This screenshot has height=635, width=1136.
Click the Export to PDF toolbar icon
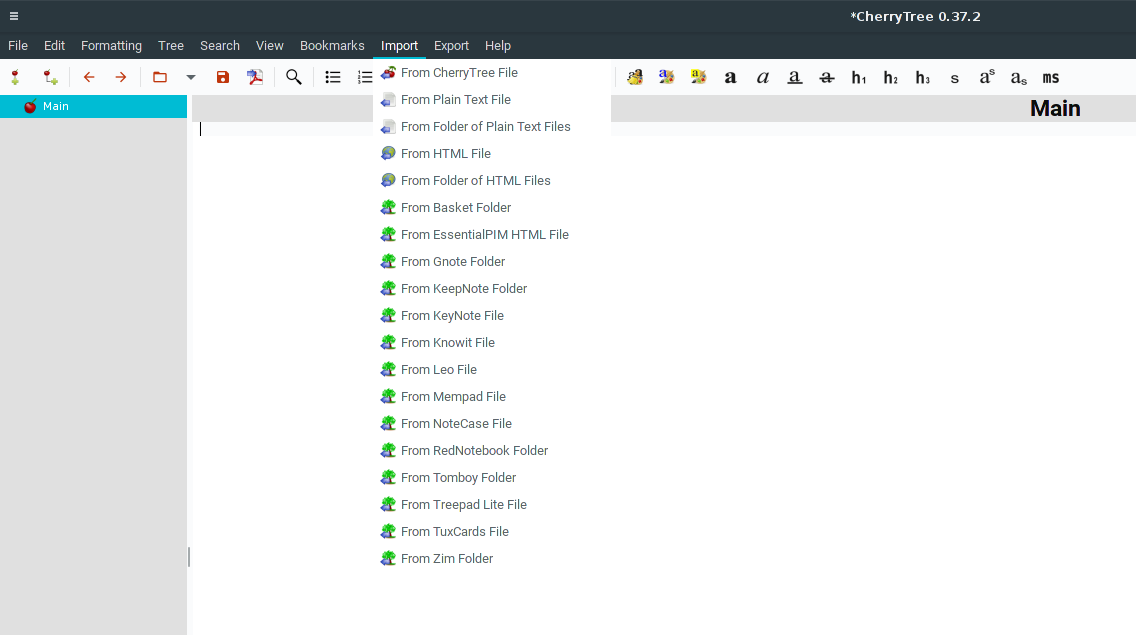255,77
